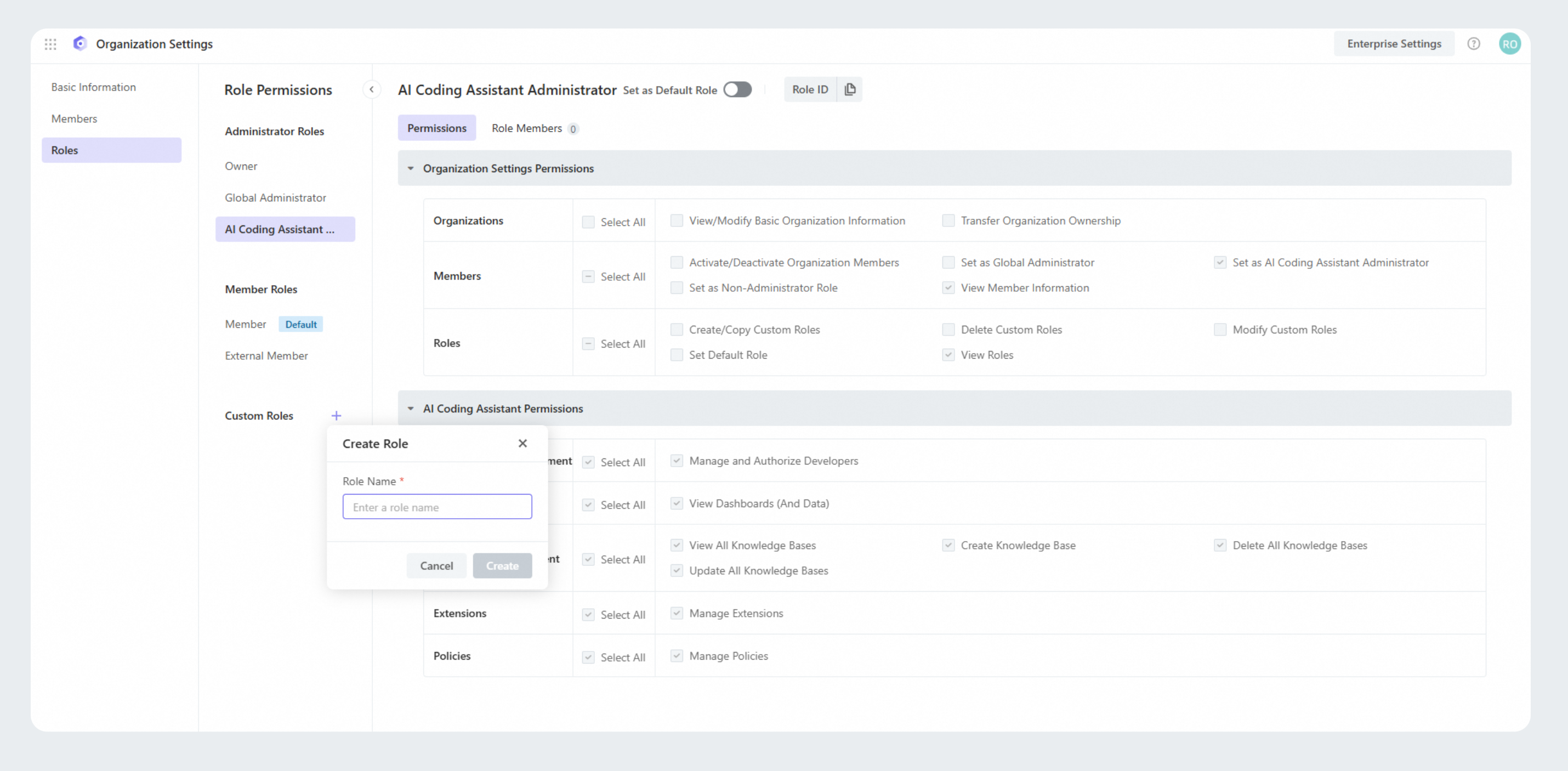
Task: Close the Create Role dialog
Action: (x=522, y=444)
